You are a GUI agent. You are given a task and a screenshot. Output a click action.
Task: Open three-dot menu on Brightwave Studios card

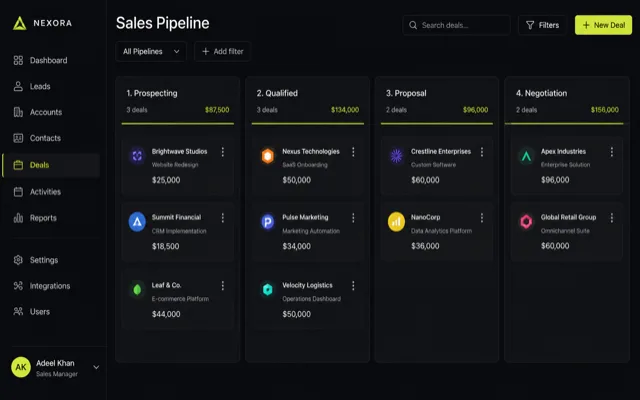pyautogui.click(x=222, y=152)
